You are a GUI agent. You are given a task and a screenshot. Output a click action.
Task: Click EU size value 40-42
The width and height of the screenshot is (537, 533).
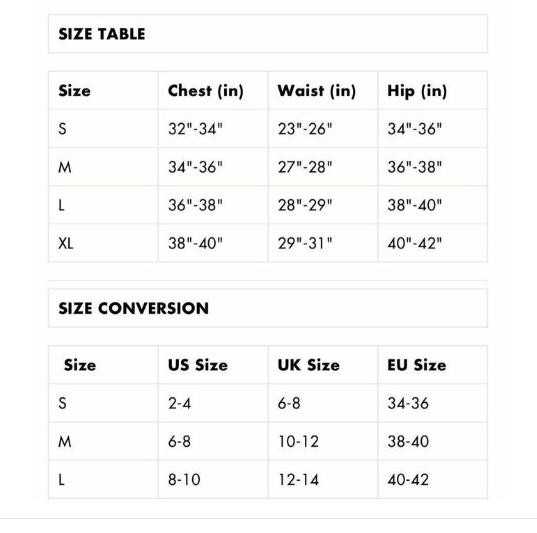pyautogui.click(x=408, y=480)
